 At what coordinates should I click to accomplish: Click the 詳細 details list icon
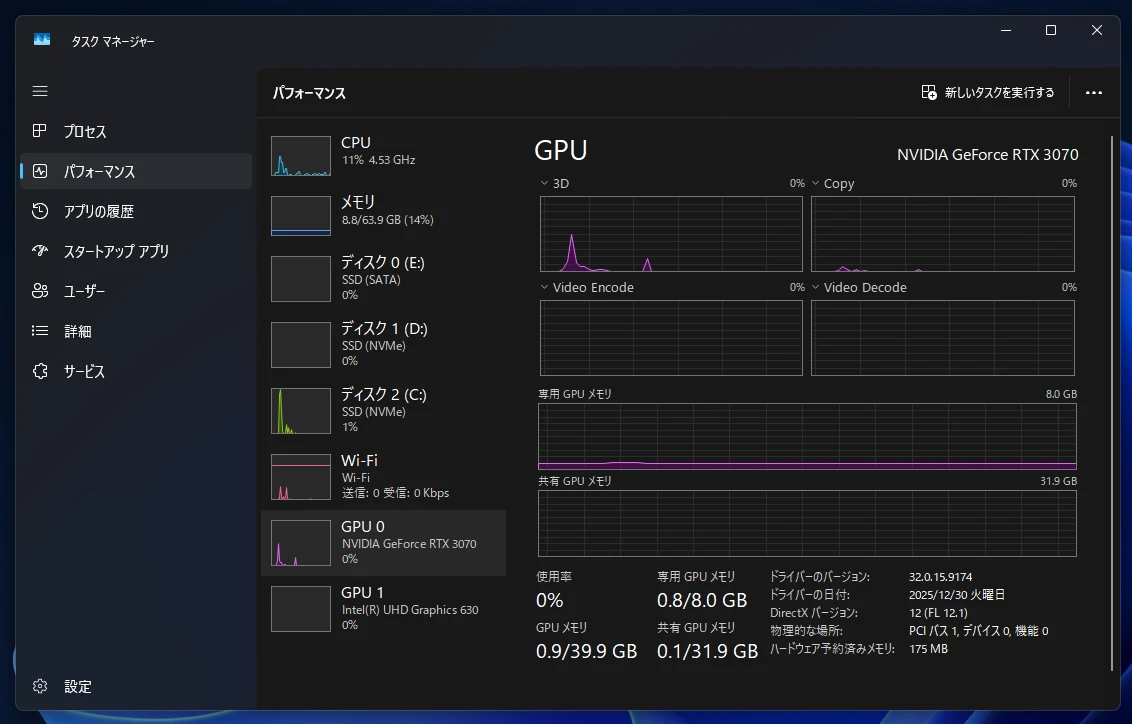click(x=40, y=331)
